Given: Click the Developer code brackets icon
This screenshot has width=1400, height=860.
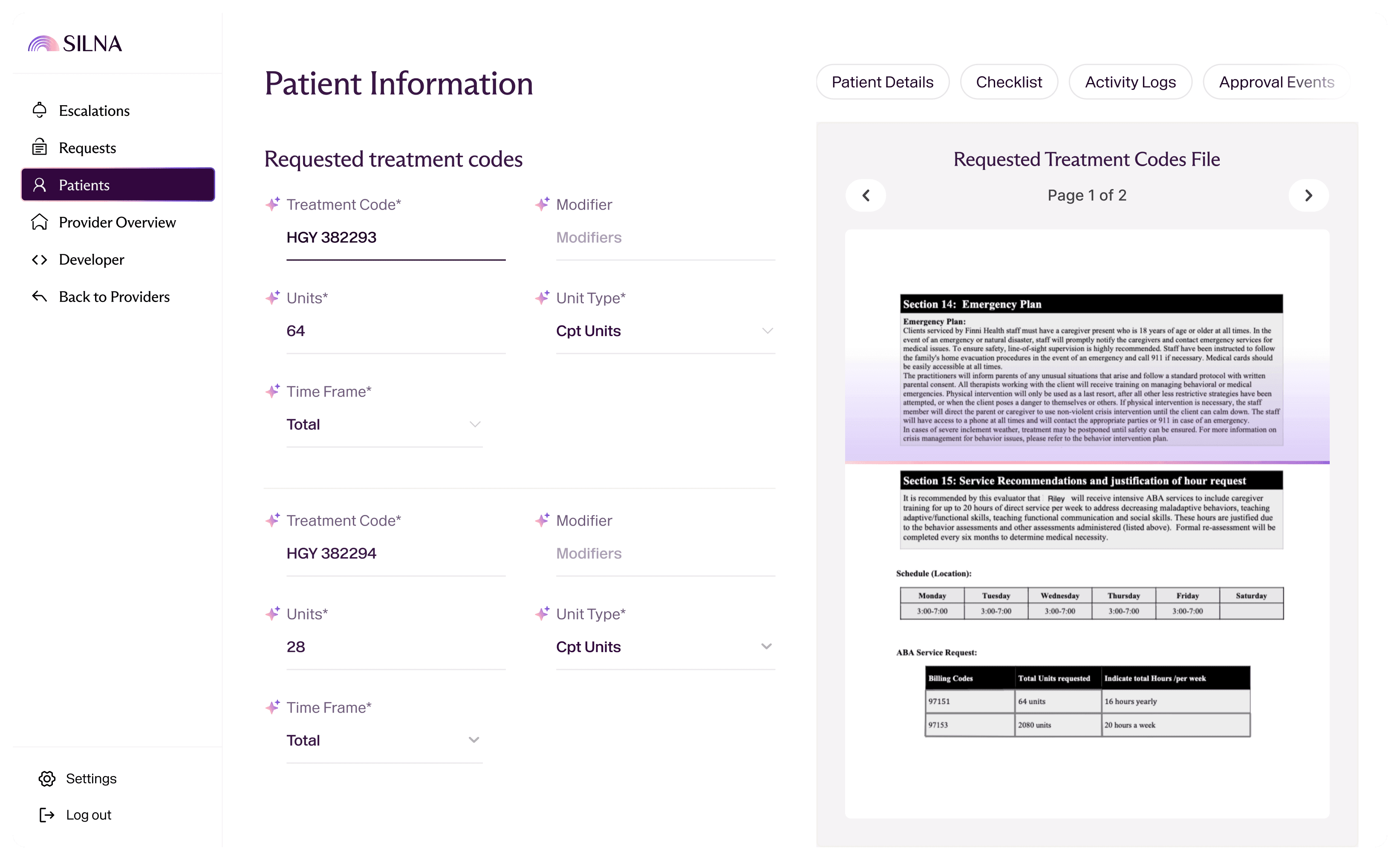Looking at the screenshot, I should pos(39,259).
